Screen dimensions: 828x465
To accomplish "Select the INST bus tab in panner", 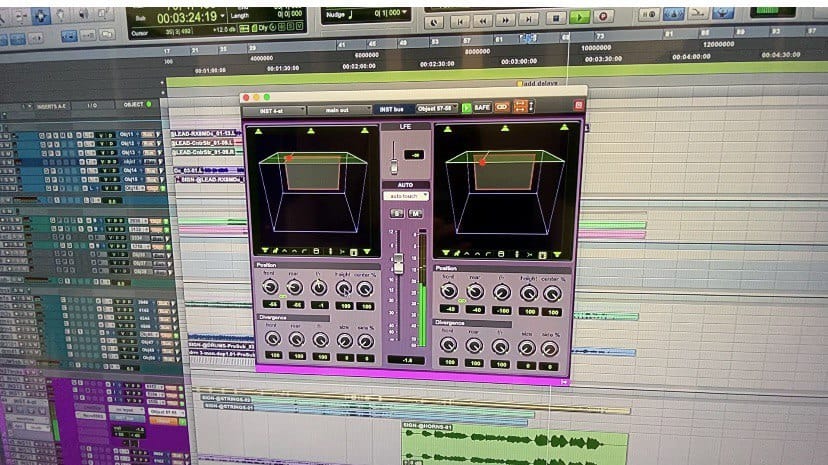I will click(x=391, y=108).
